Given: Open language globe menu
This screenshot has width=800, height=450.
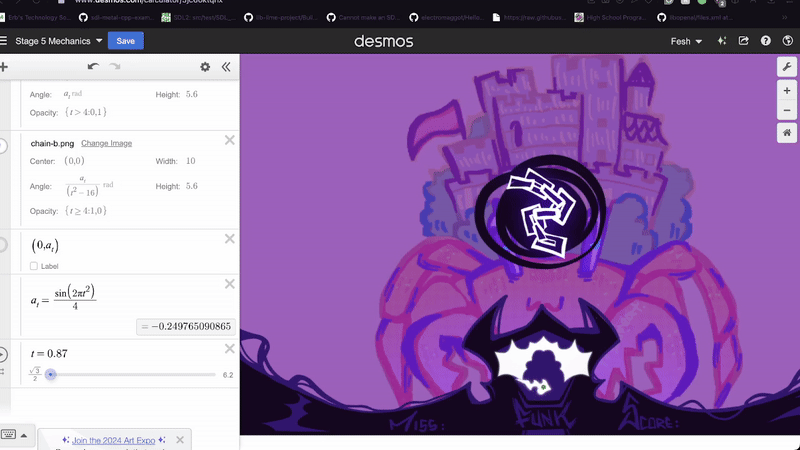Looking at the screenshot, I should pyautogui.click(x=788, y=41).
